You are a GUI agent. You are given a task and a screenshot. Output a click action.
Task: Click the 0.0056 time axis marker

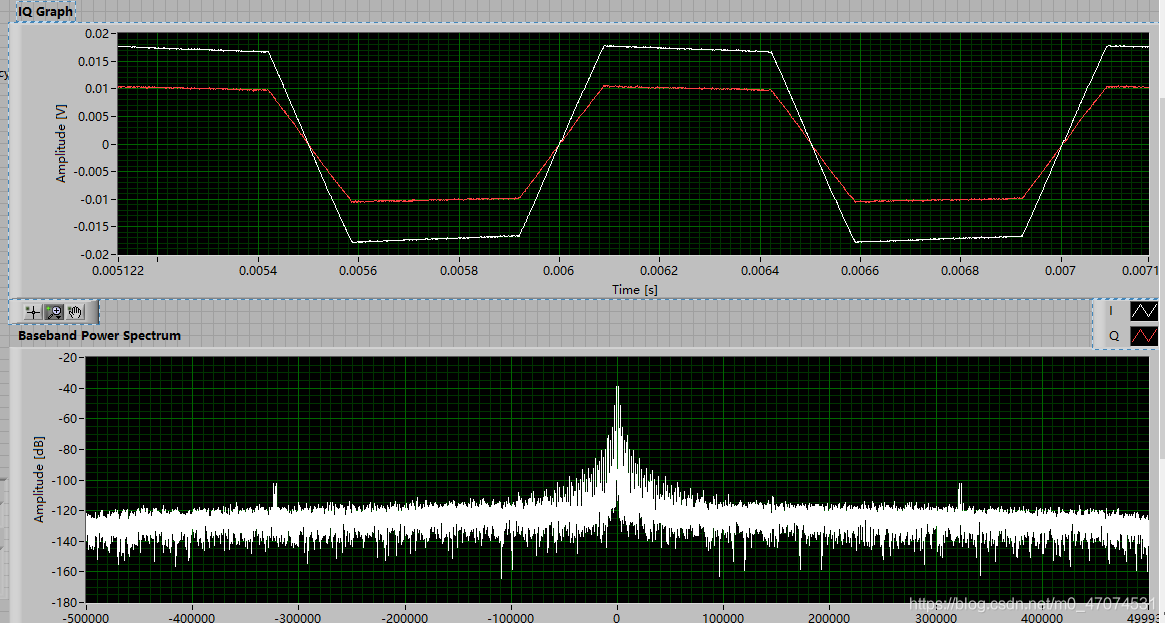(358, 271)
